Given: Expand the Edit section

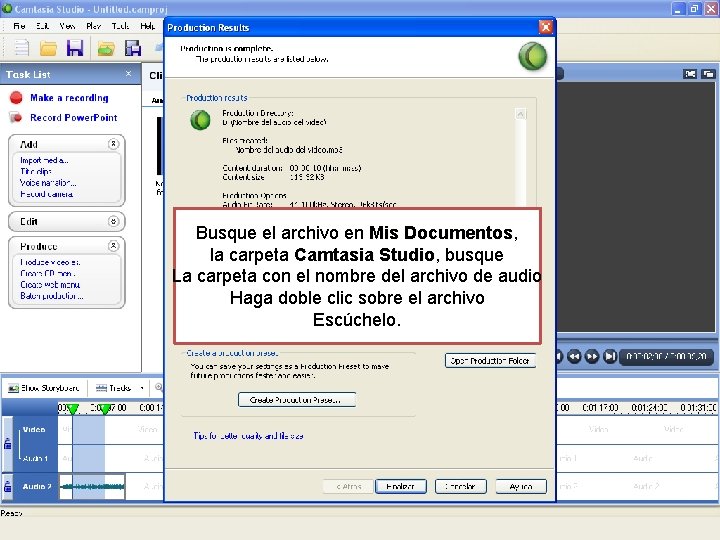Looking at the screenshot, I should pyautogui.click(x=113, y=221).
